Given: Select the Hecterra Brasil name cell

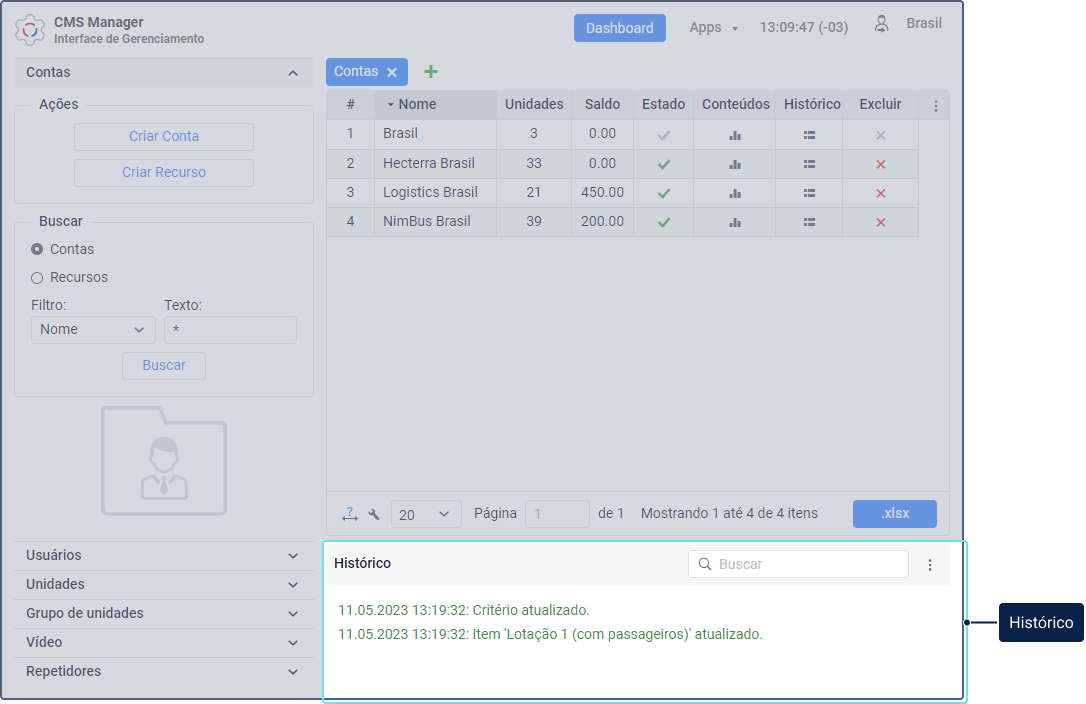Looking at the screenshot, I should pyautogui.click(x=435, y=164).
